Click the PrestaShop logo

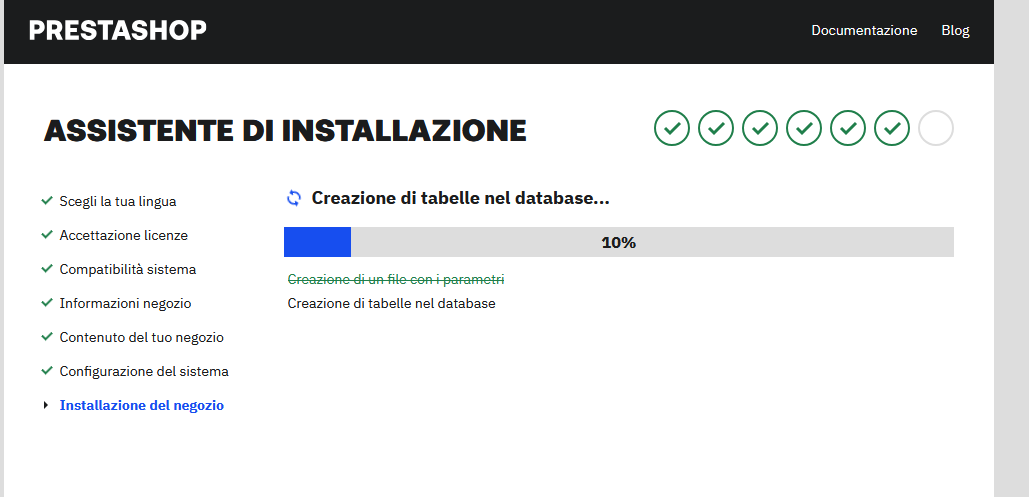[x=117, y=30]
